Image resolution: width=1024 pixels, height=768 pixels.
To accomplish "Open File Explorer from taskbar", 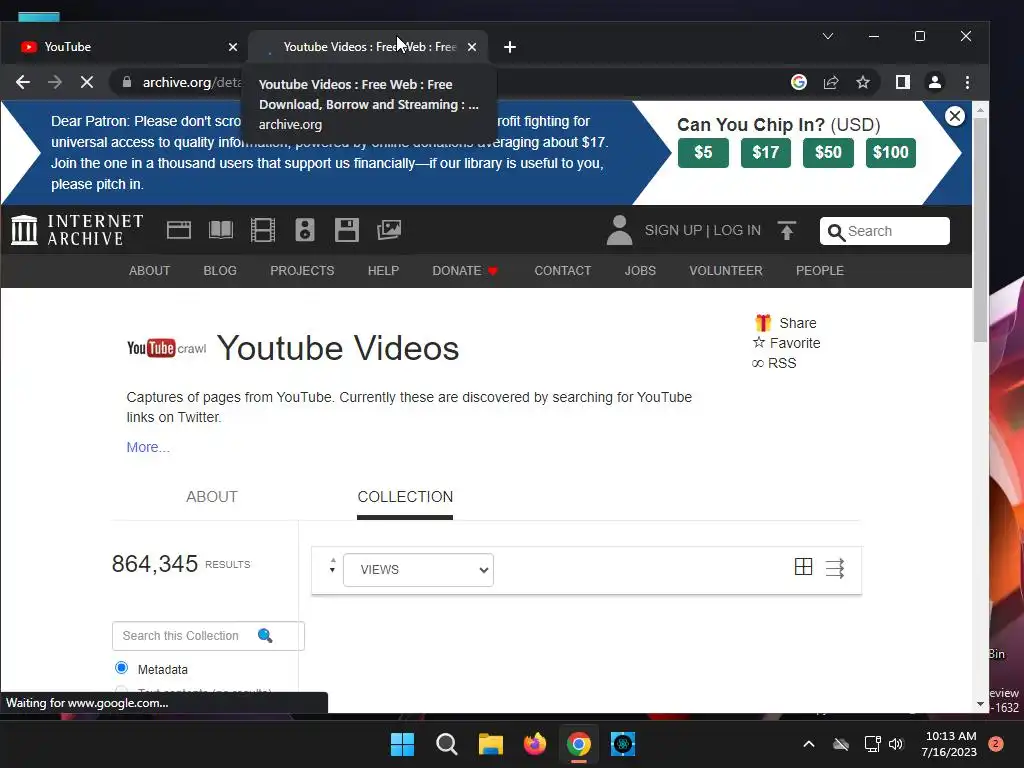I will point(490,744).
